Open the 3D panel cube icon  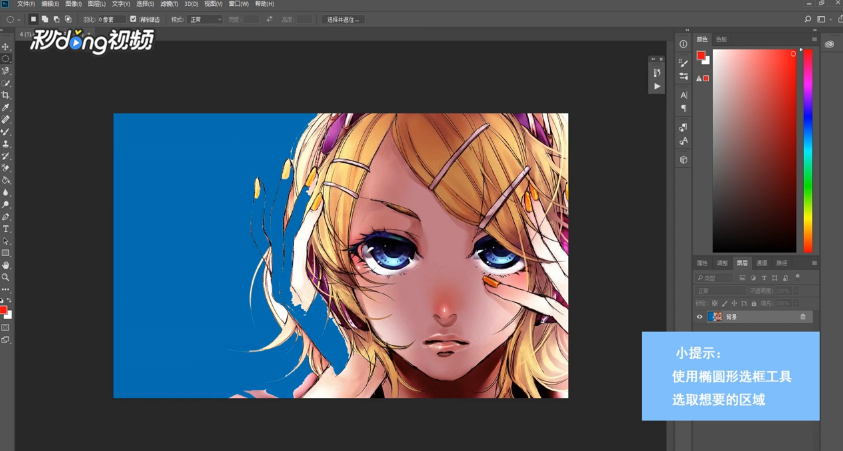pos(683,160)
